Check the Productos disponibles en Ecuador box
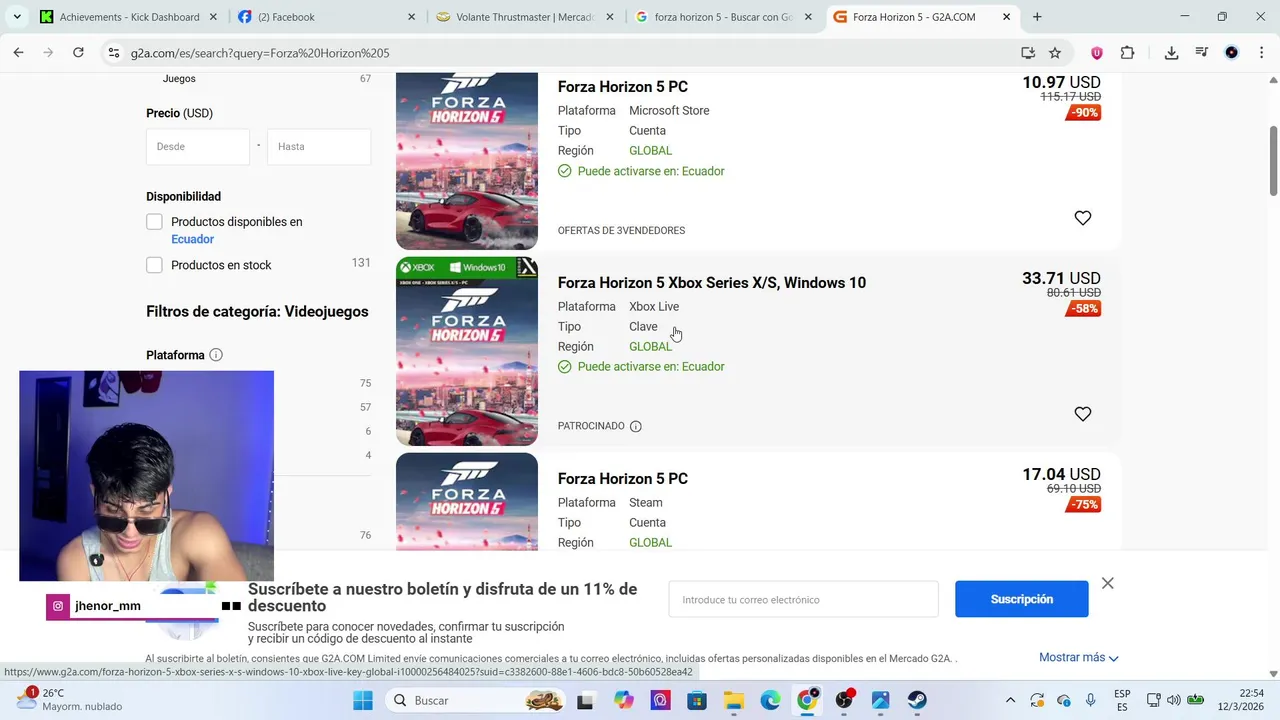 pyautogui.click(x=154, y=222)
